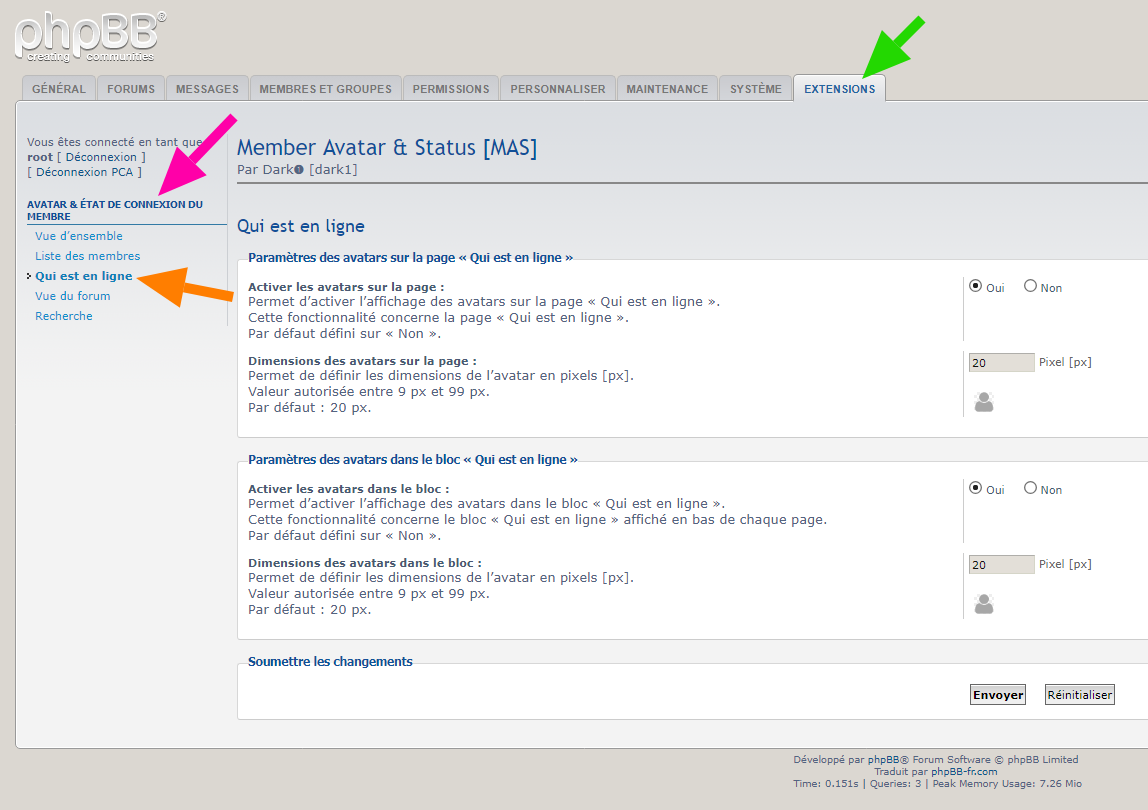Click the phpBB logo
The image size is (1148, 810).
(90, 36)
